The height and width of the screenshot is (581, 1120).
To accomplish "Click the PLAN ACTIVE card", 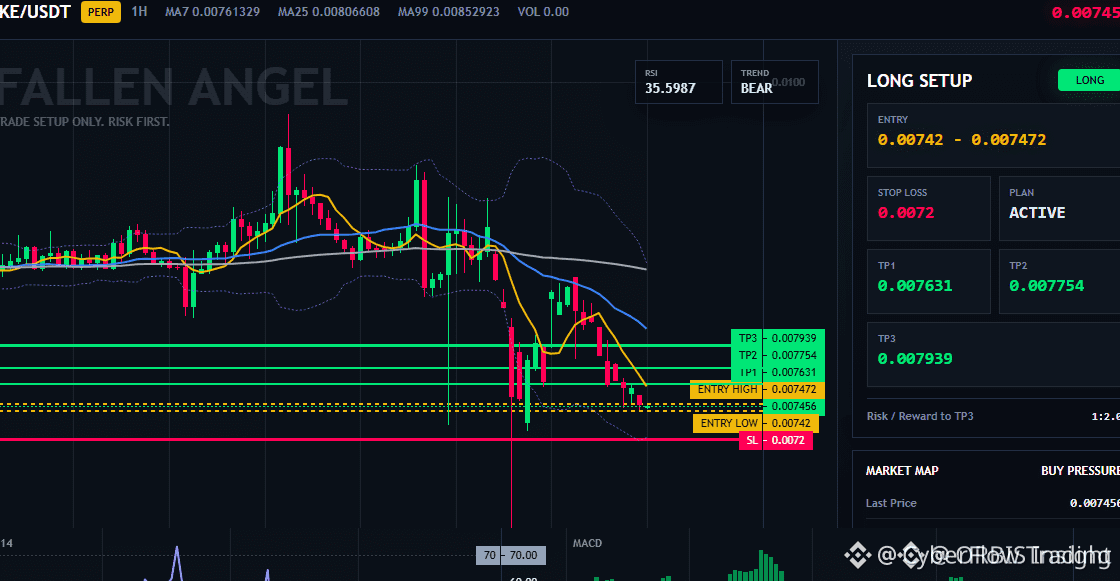I will tap(1059, 209).
